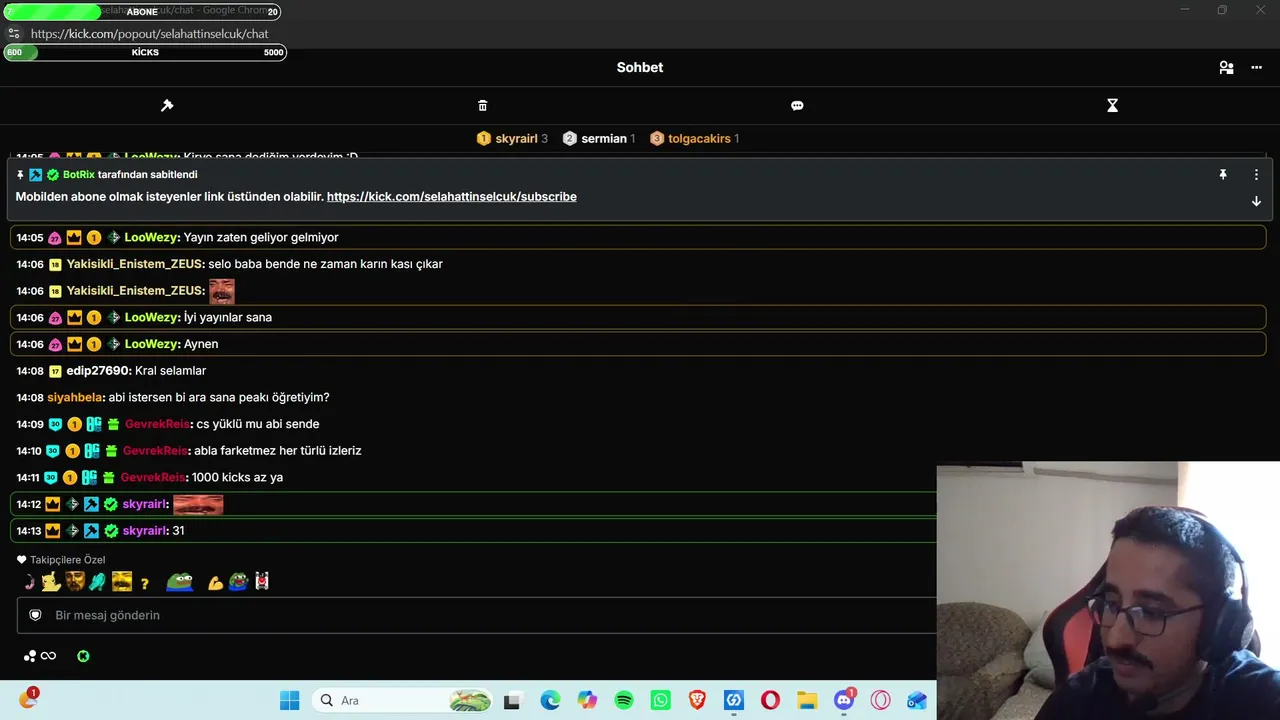This screenshot has width=1280, height=720.
Task: Click emote image in skyrairl's 14:12 message
Action: (198, 504)
